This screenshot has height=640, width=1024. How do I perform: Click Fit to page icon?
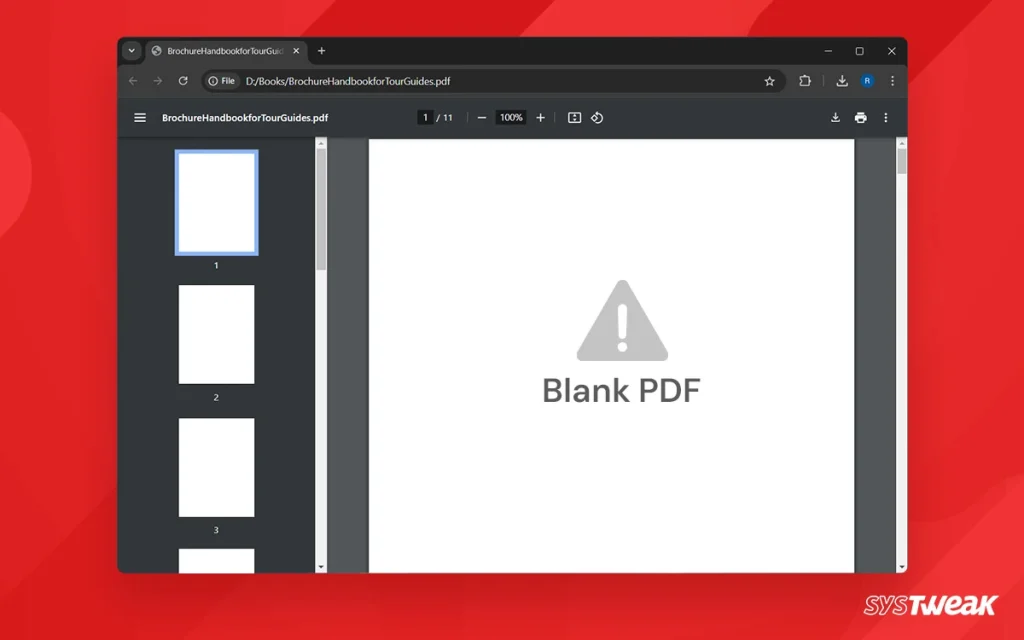point(574,118)
